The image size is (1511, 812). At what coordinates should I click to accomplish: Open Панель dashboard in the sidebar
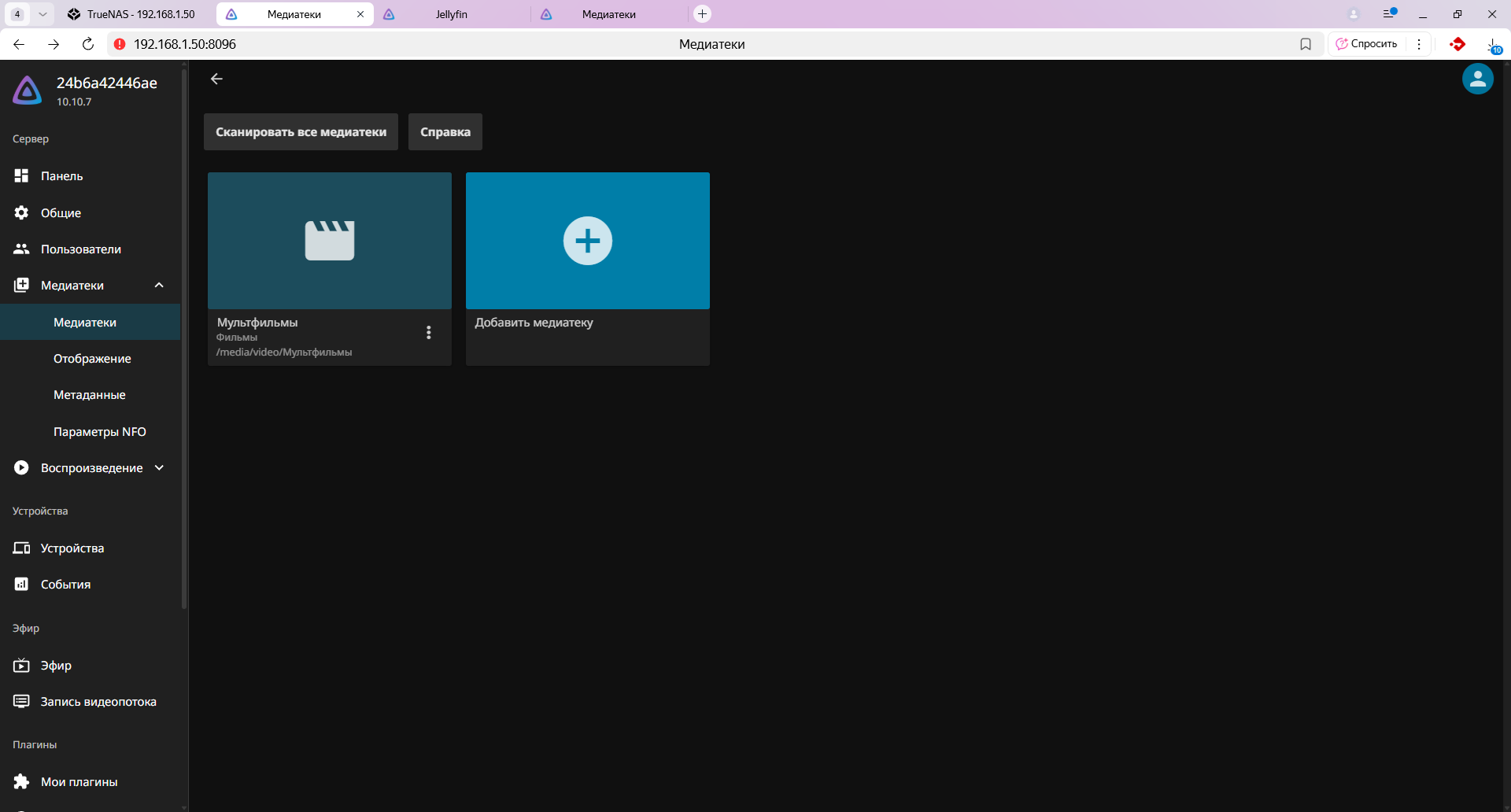click(61, 176)
